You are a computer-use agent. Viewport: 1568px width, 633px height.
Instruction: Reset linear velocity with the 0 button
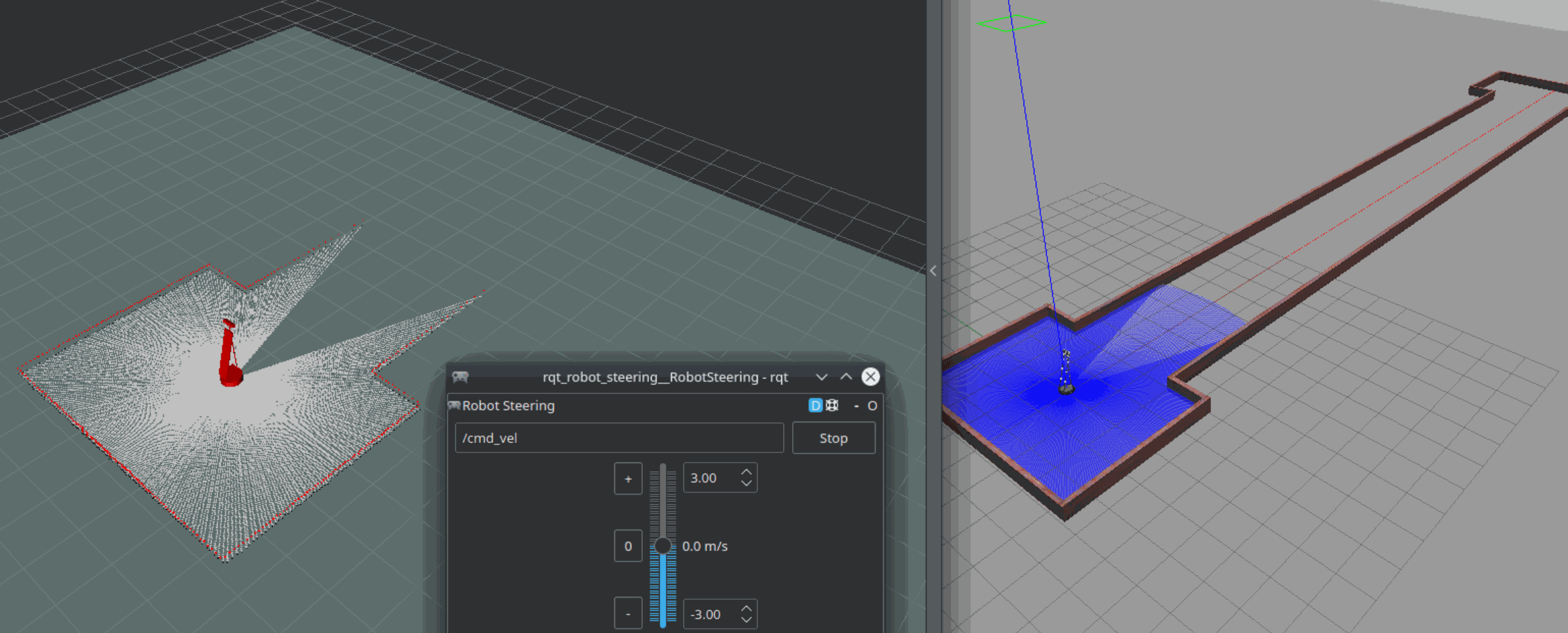pos(628,546)
